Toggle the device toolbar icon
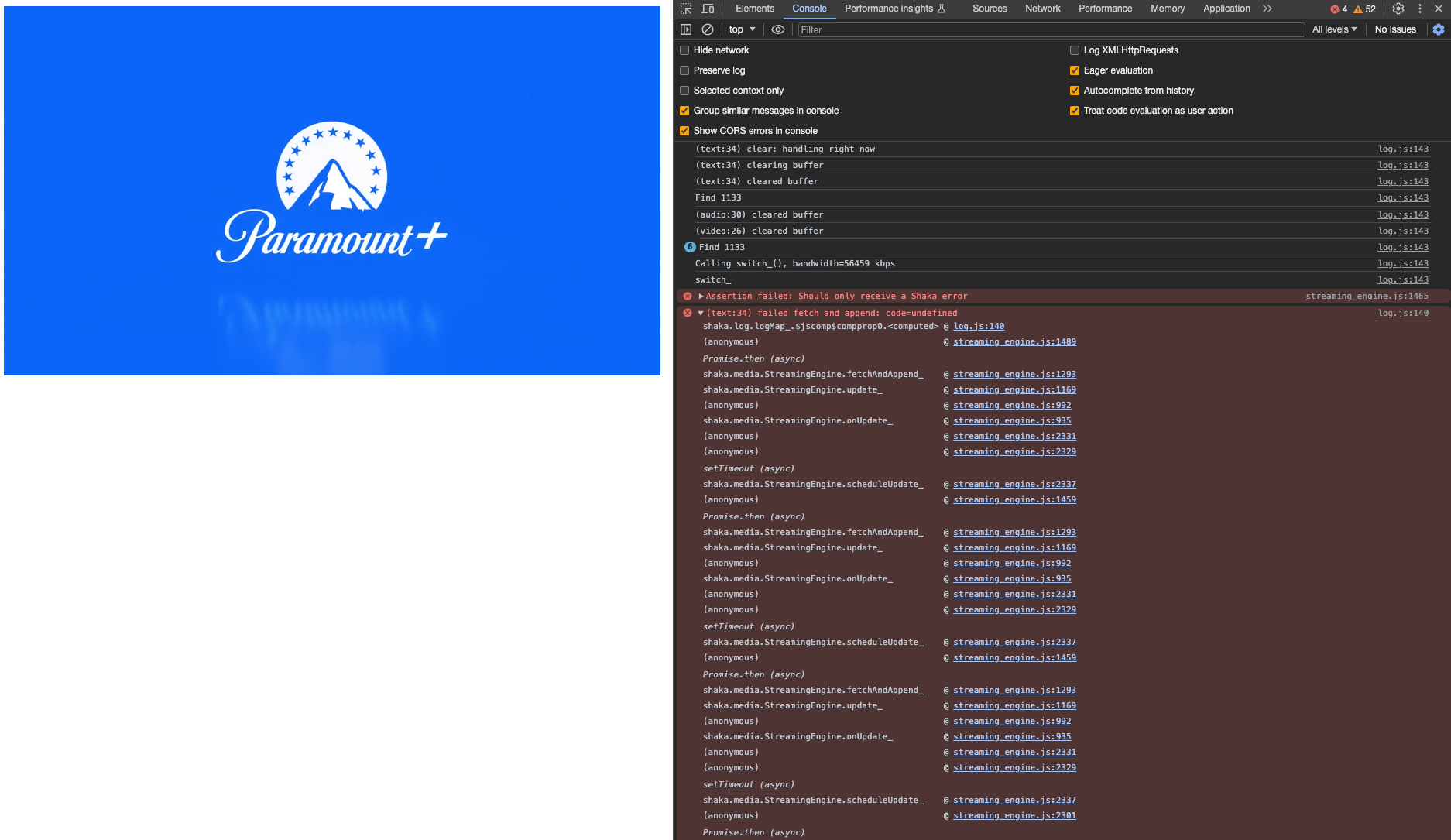This screenshot has height=840, width=1451. tap(708, 9)
